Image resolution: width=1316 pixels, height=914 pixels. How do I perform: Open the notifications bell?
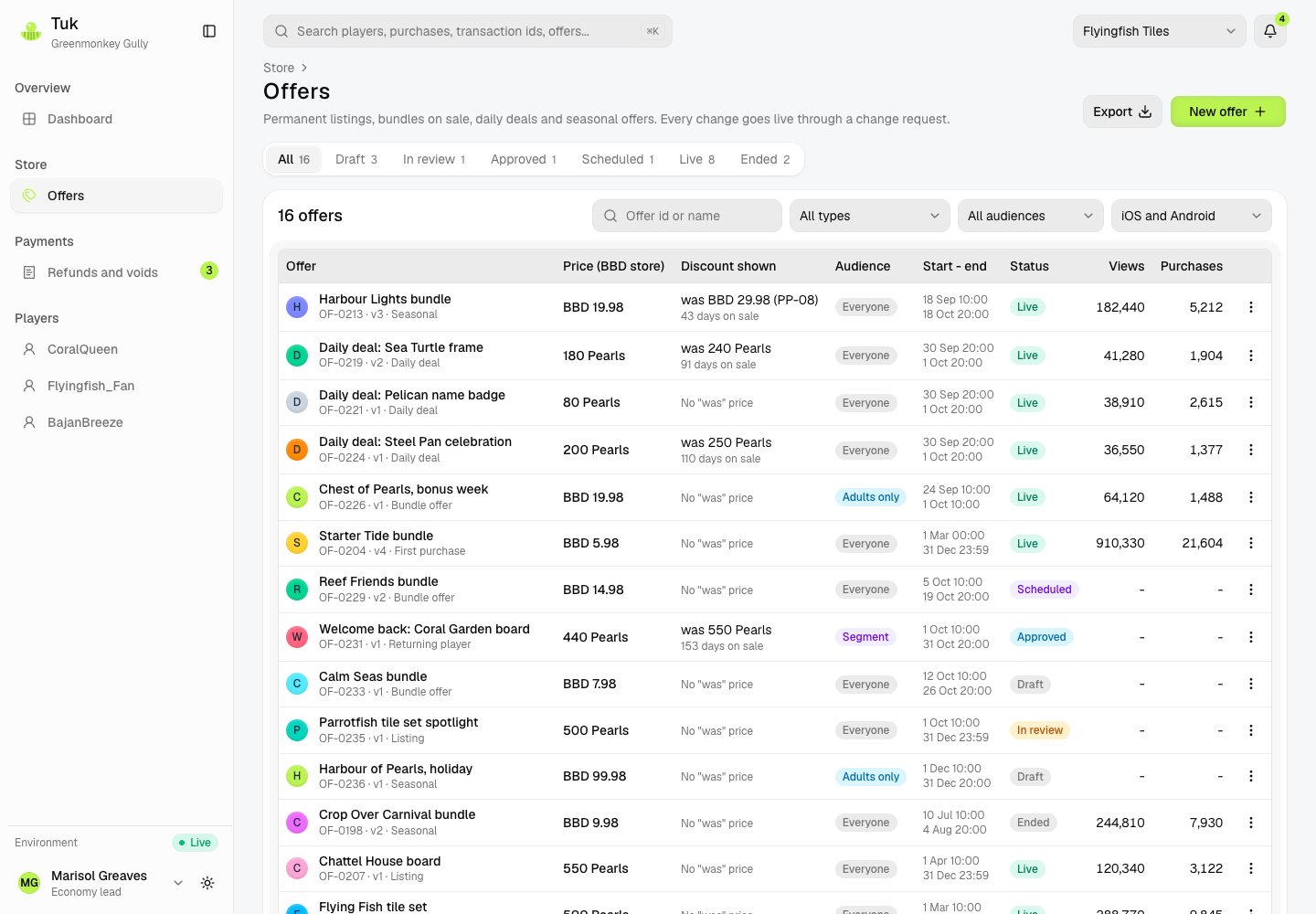tap(1270, 31)
